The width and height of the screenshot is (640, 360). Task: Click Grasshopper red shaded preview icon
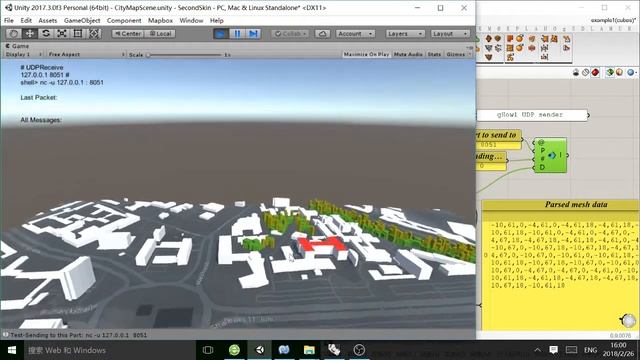596,73
